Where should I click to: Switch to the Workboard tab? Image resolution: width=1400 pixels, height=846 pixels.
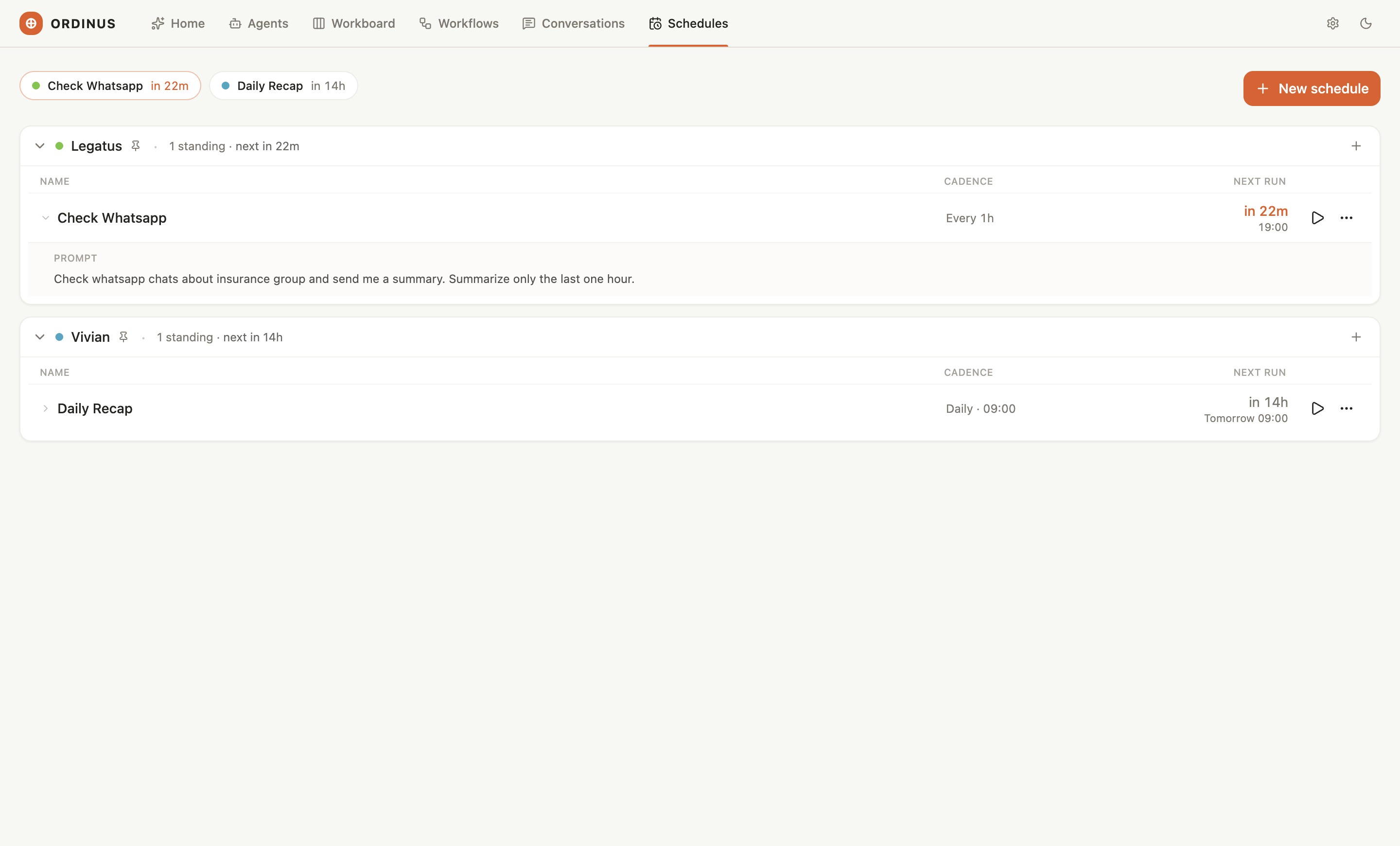[x=353, y=23]
